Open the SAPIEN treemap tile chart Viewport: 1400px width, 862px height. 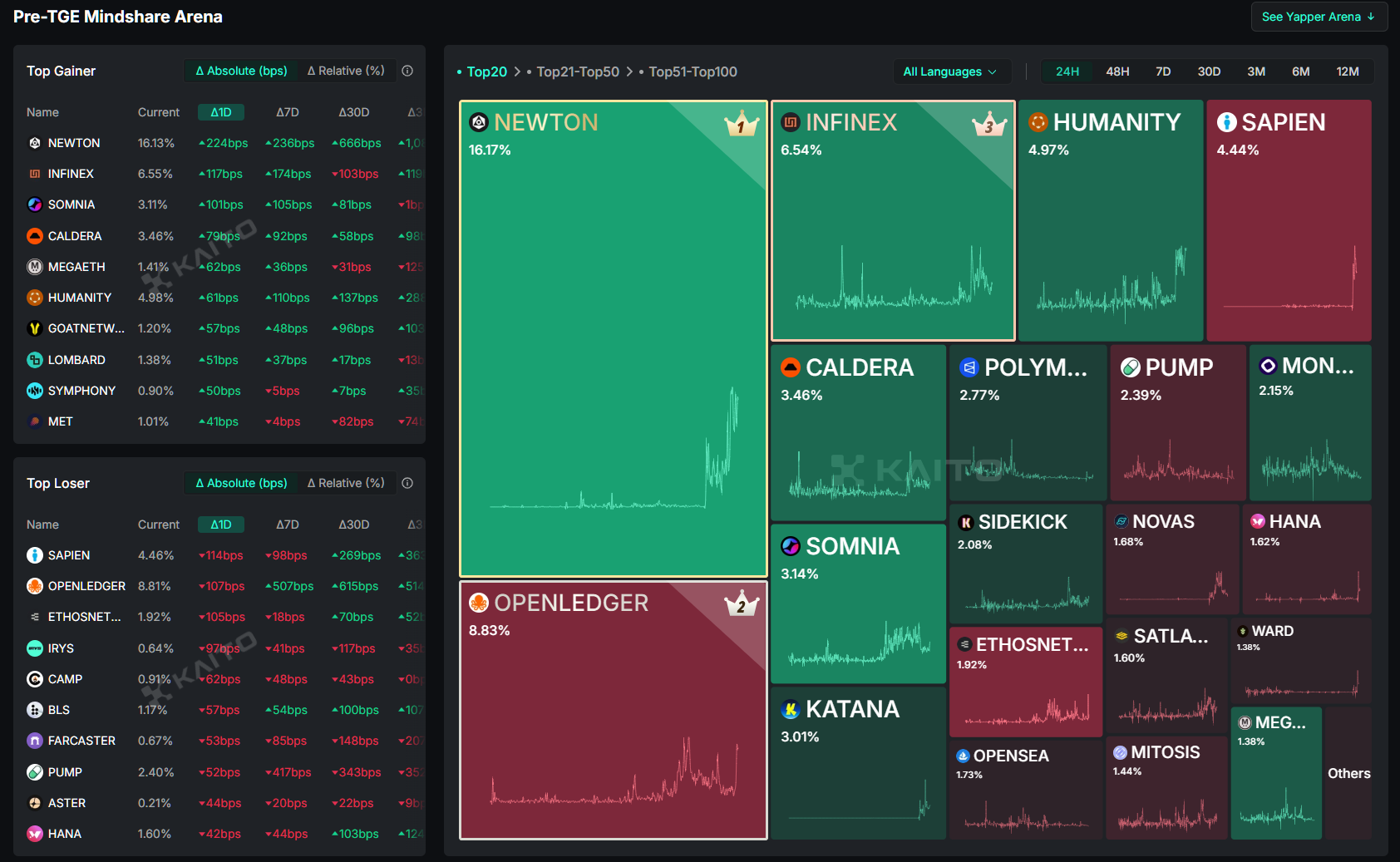point(1289,220)
